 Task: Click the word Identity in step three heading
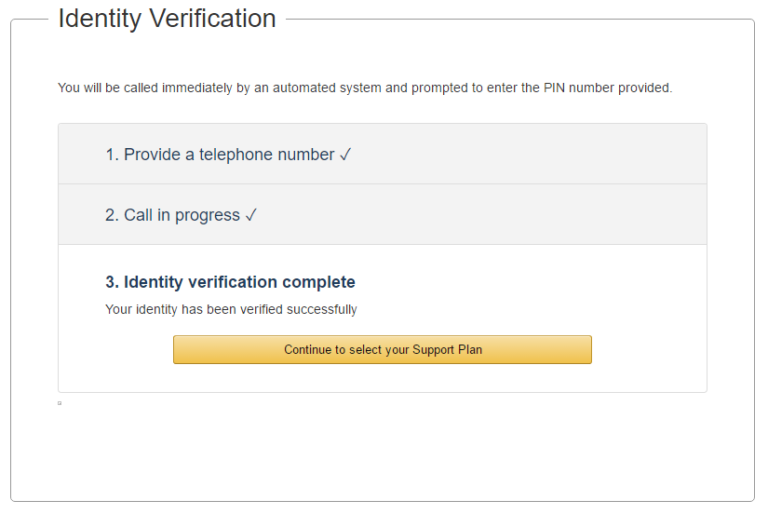[x=152, y=282]
